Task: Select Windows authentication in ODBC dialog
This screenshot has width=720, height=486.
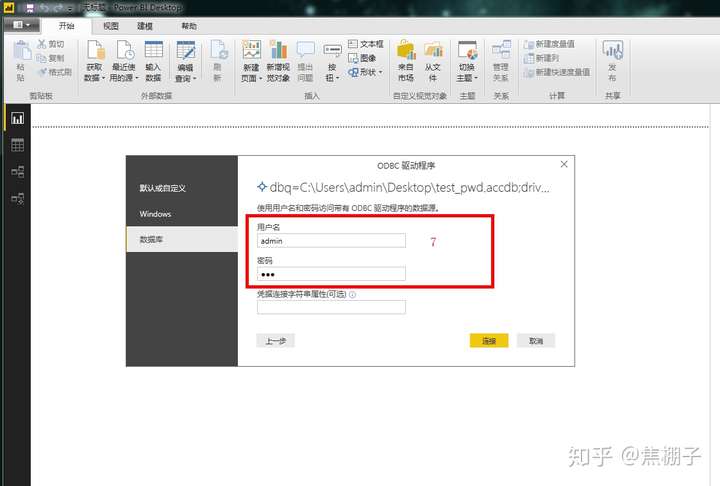Action: point(182,214)
